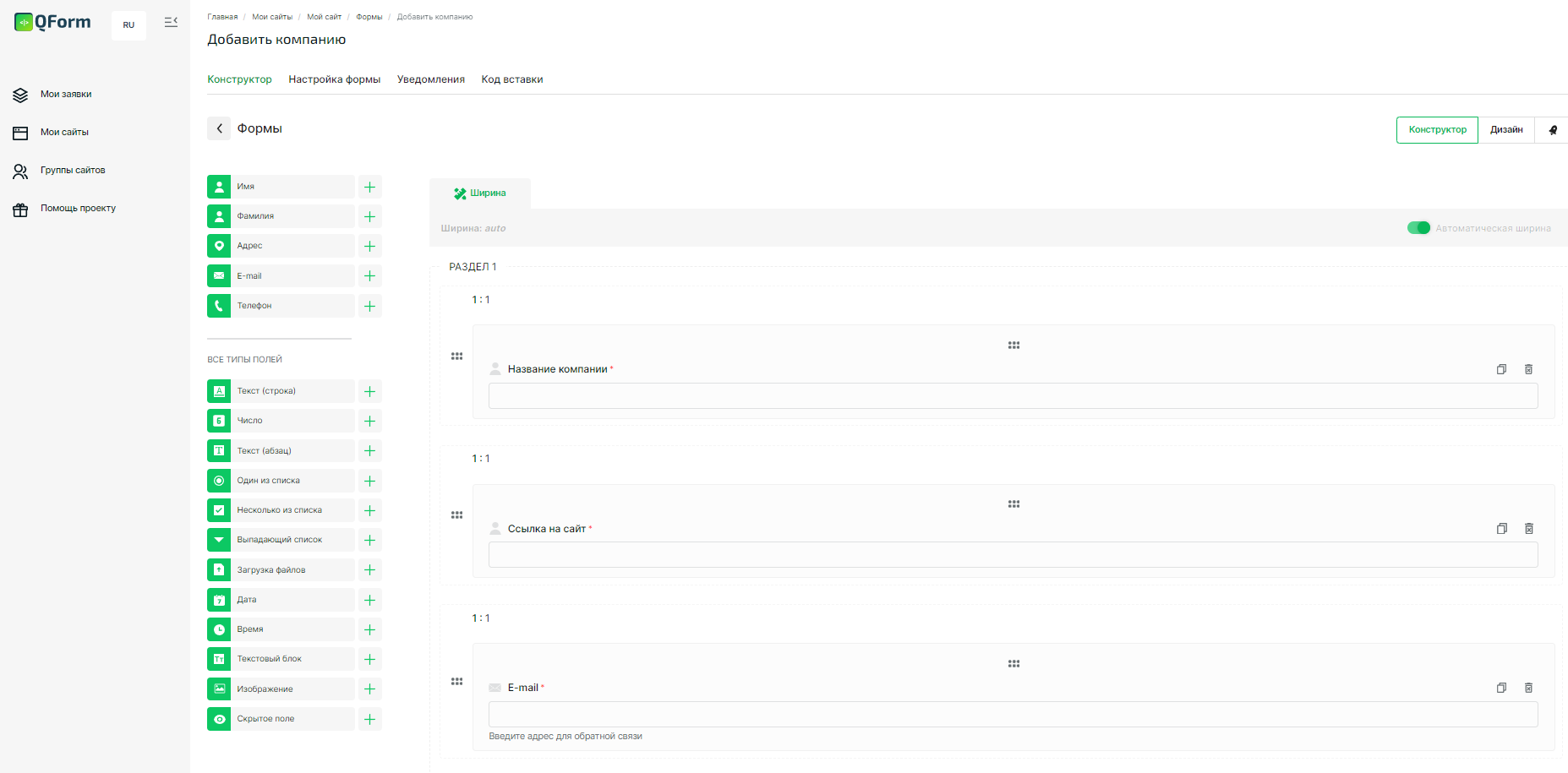Screen dimensions: 1568x773
Task: Add a Скрытое поле with plus
Action: point(369,719)
